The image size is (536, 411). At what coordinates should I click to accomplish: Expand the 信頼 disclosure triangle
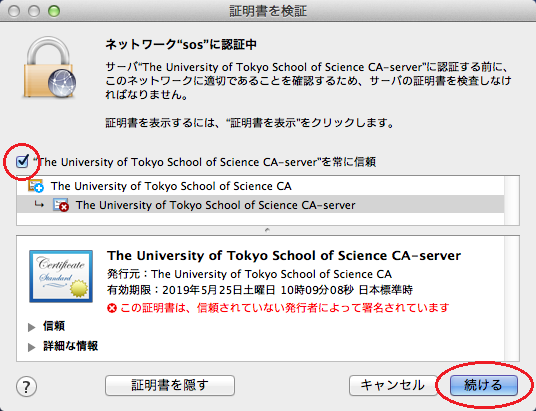pos(31,327)
